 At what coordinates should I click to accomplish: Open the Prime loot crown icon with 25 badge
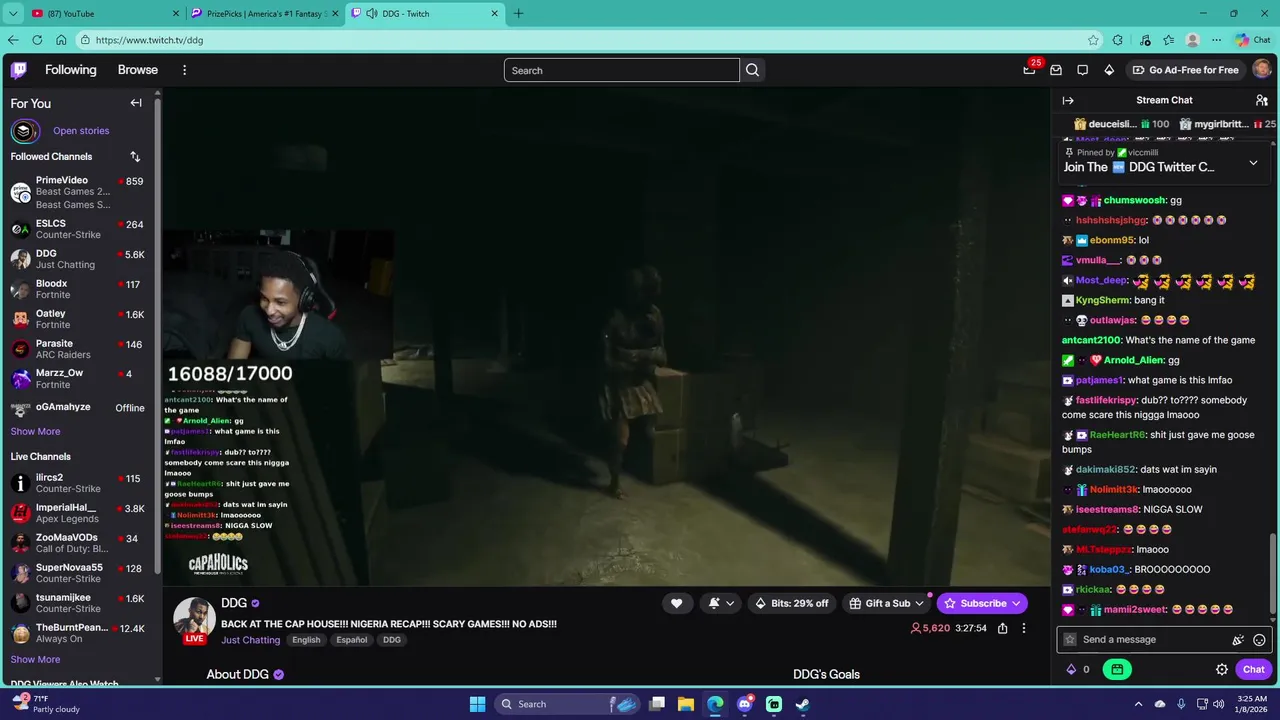(1030, 70)
